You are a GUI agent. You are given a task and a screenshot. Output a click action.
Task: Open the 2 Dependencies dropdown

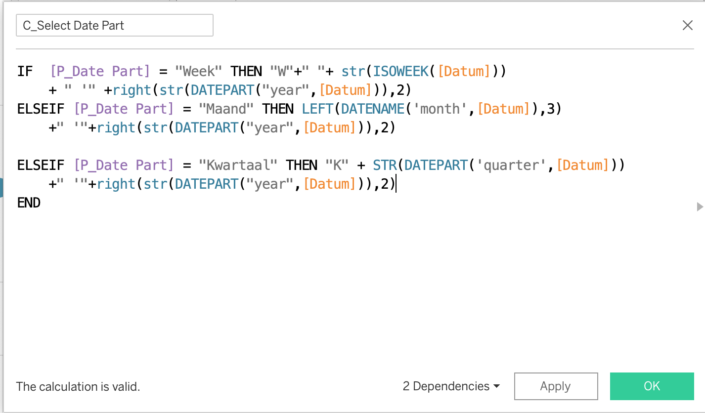click(x=451, y=386)
